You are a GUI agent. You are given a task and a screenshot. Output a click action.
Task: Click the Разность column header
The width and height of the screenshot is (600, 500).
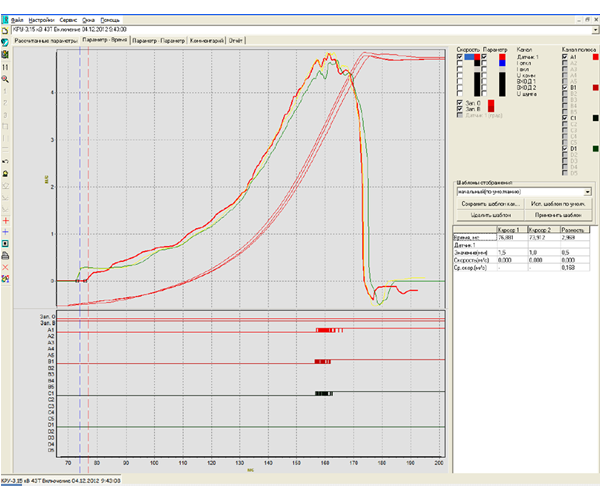(574, 230)
